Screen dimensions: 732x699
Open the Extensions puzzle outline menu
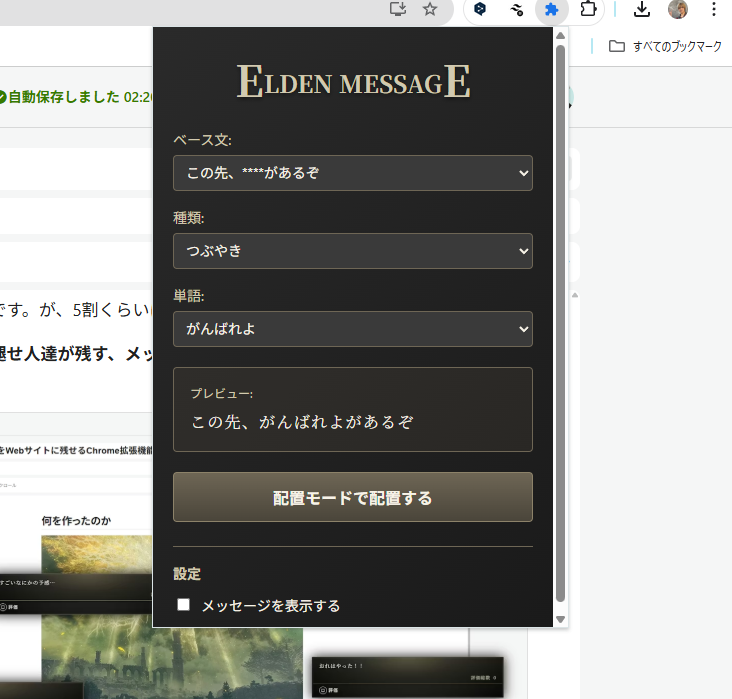click(x=588, y=9)
